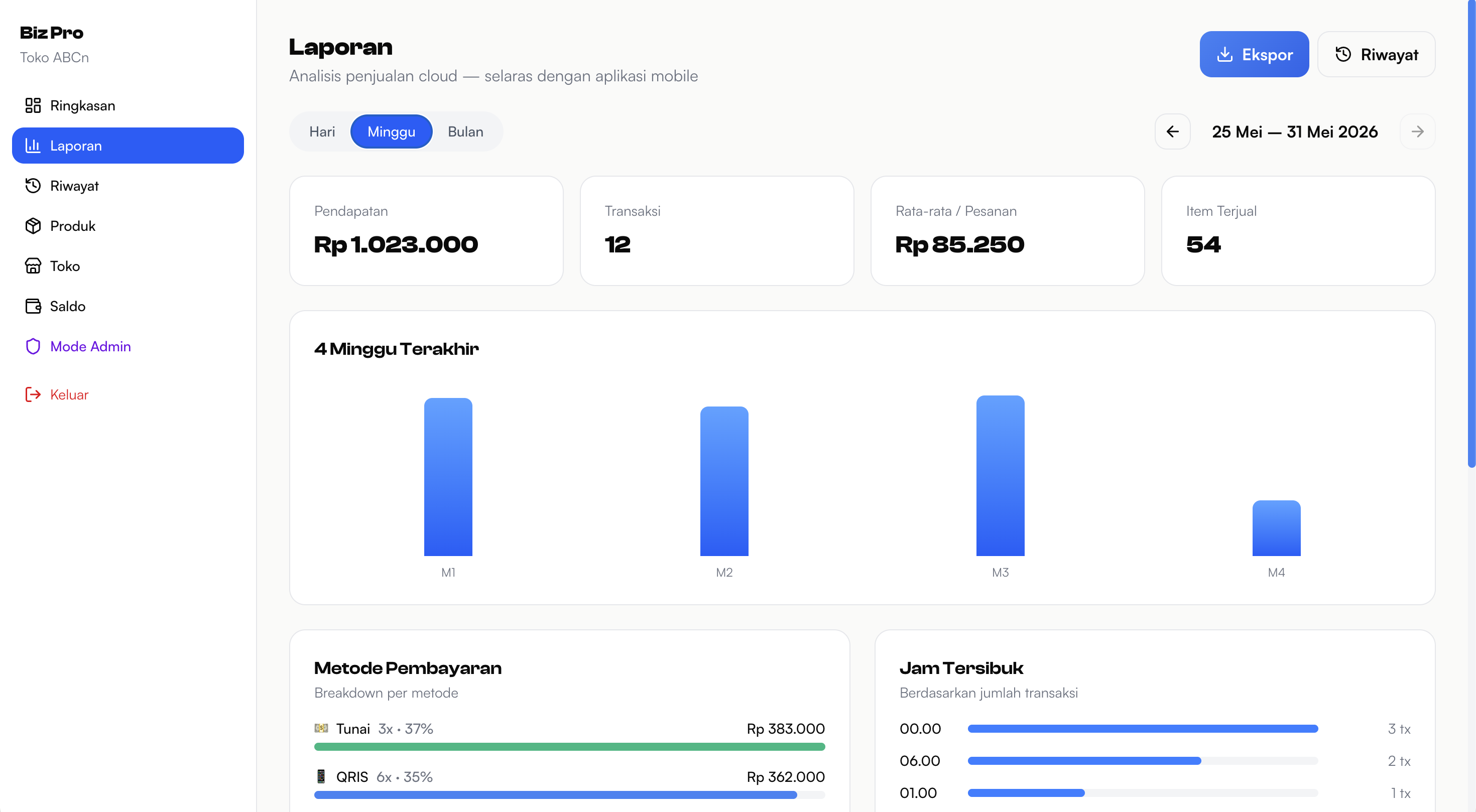The width and height of the screenshot is (1476, 812).
Task: Open Produk from the sidebar
Action: coord(128,226)
